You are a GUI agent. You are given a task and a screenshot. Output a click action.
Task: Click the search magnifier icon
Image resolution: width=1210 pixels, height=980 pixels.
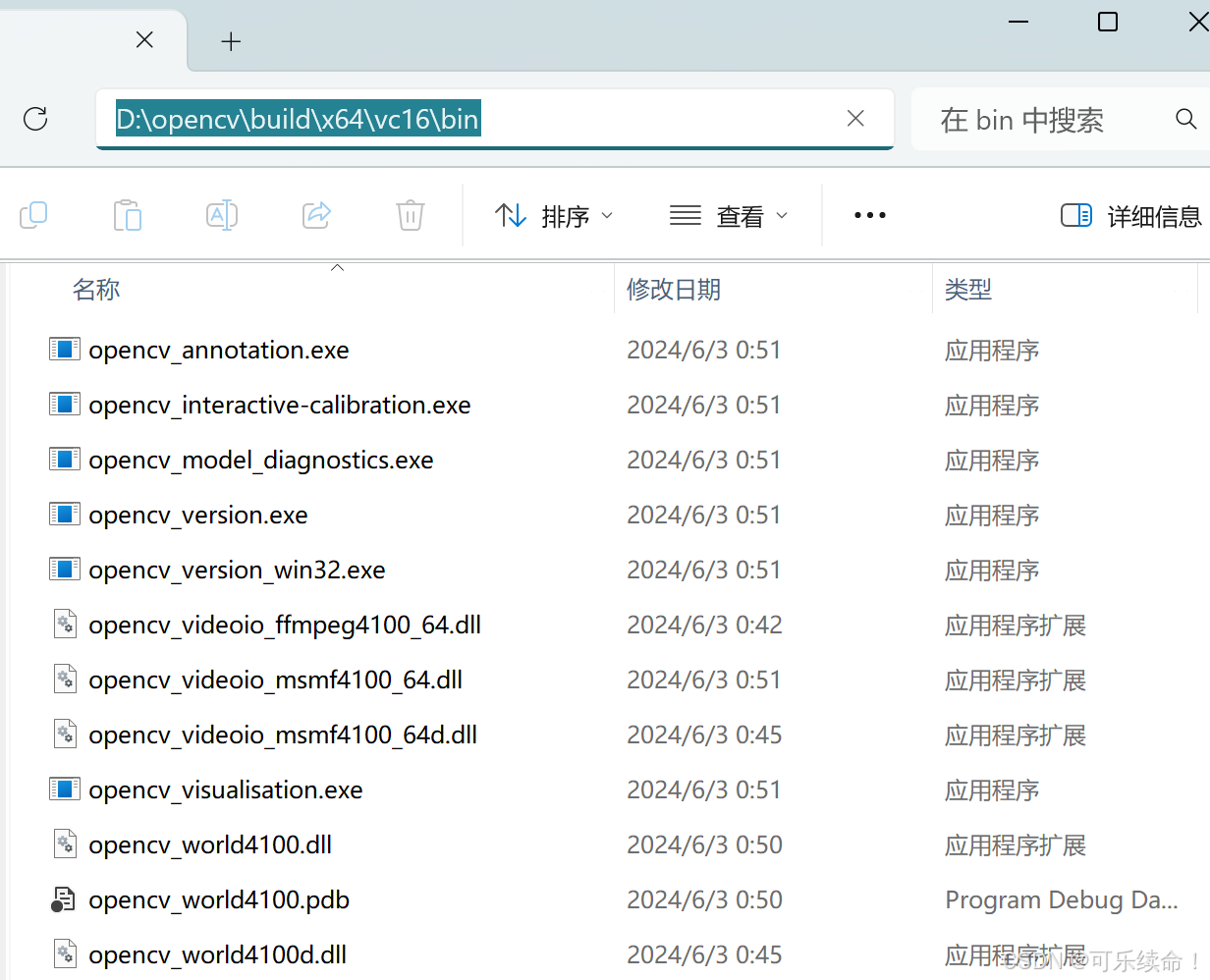point(1186,119)
